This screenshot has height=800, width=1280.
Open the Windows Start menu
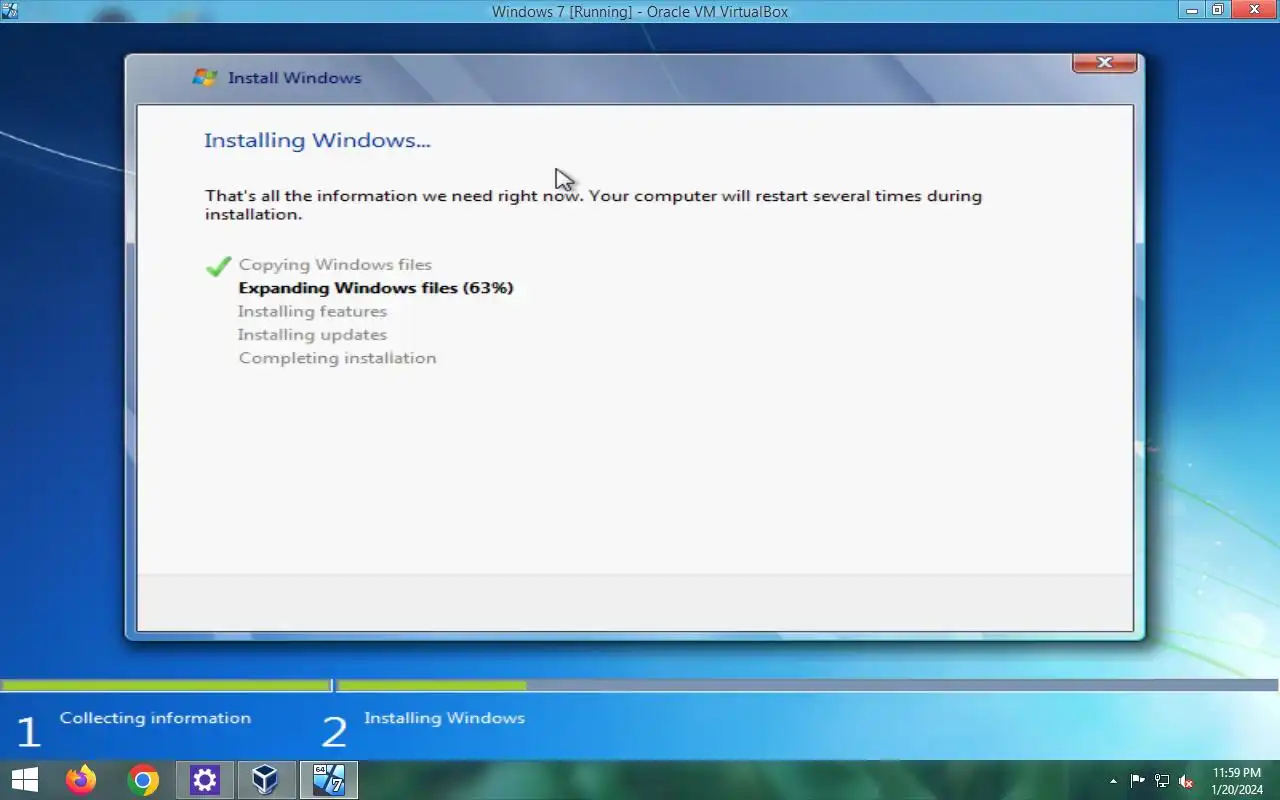coord(24,780)
